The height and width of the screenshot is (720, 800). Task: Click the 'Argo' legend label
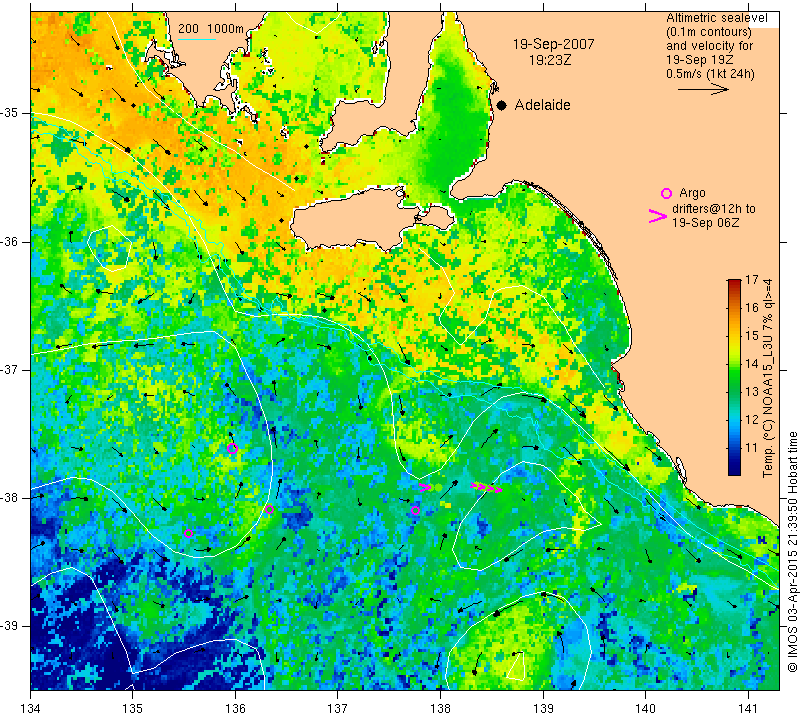point(692,193)
